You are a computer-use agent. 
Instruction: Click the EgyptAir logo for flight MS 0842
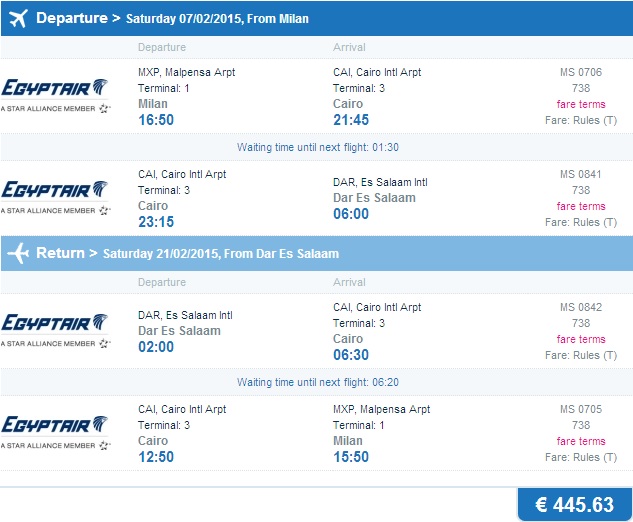tap(54, 328)
